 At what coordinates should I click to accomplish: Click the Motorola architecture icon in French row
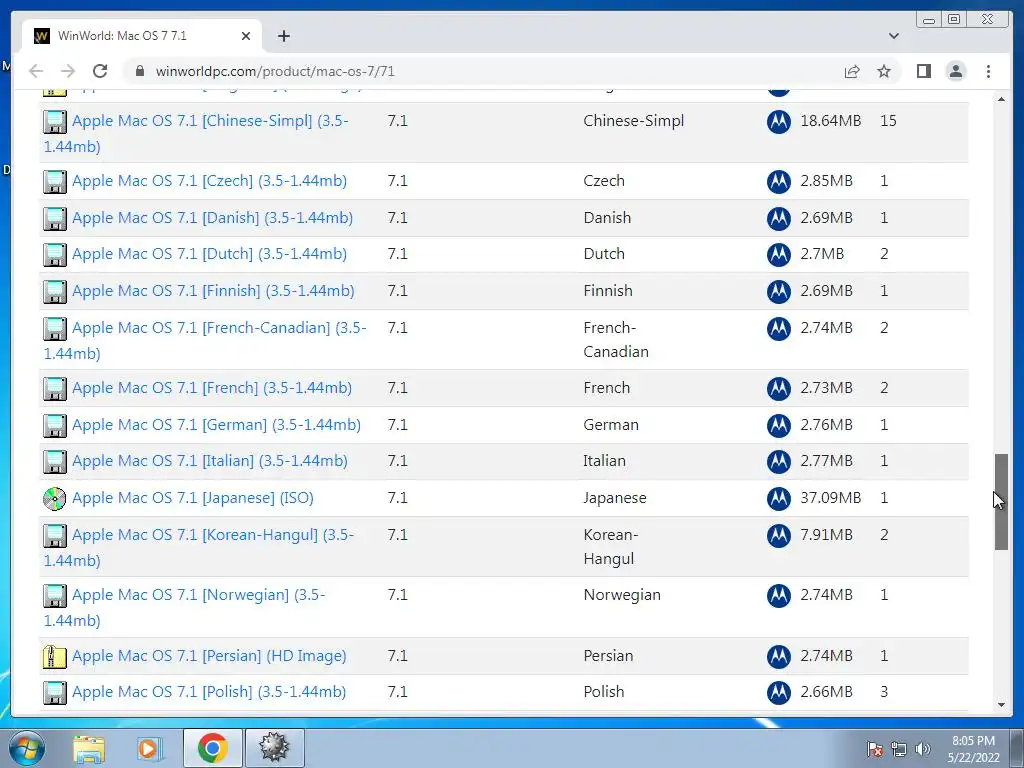tap(778, 389)
